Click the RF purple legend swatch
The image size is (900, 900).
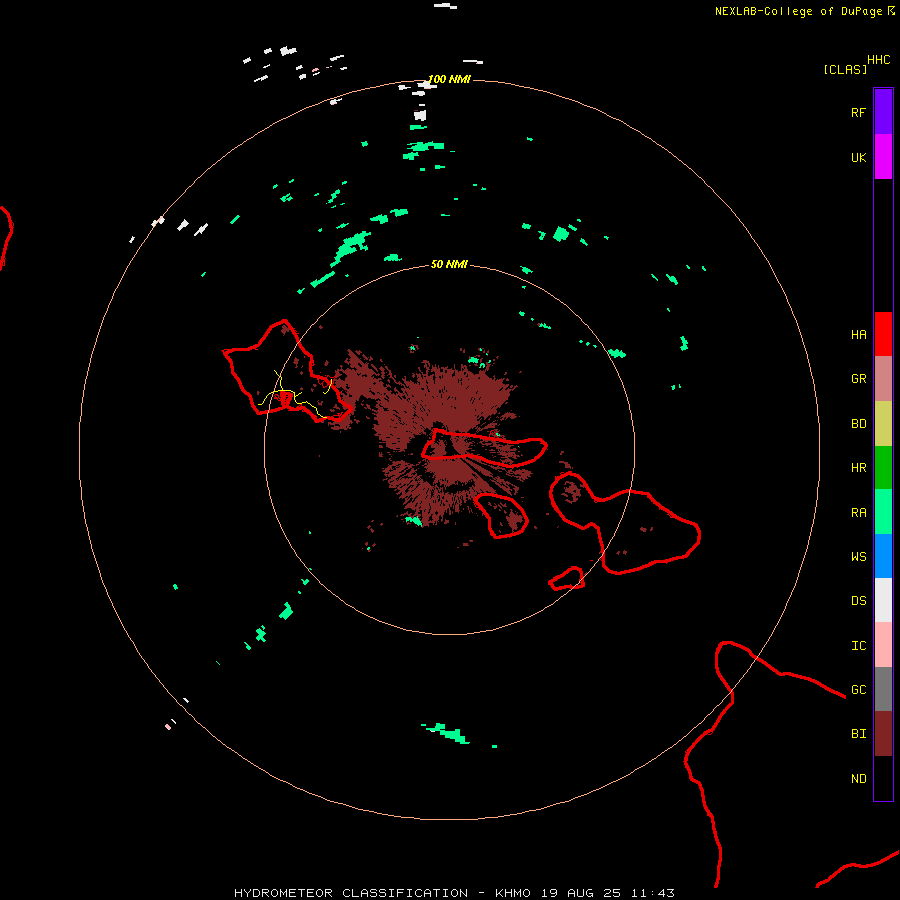883,112
